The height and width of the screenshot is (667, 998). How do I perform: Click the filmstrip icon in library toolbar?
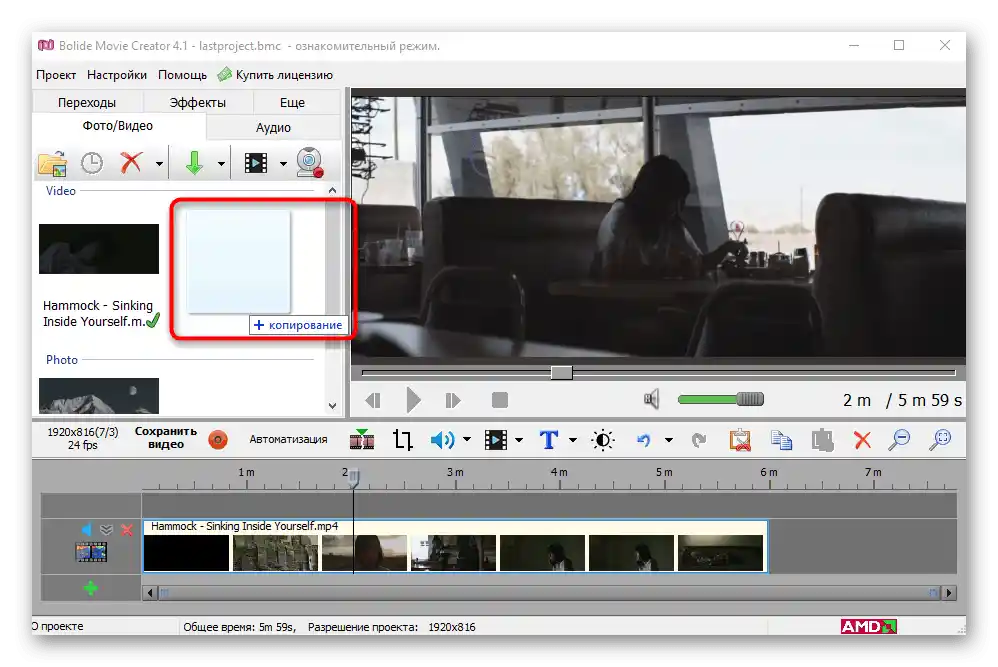point(256,163)
